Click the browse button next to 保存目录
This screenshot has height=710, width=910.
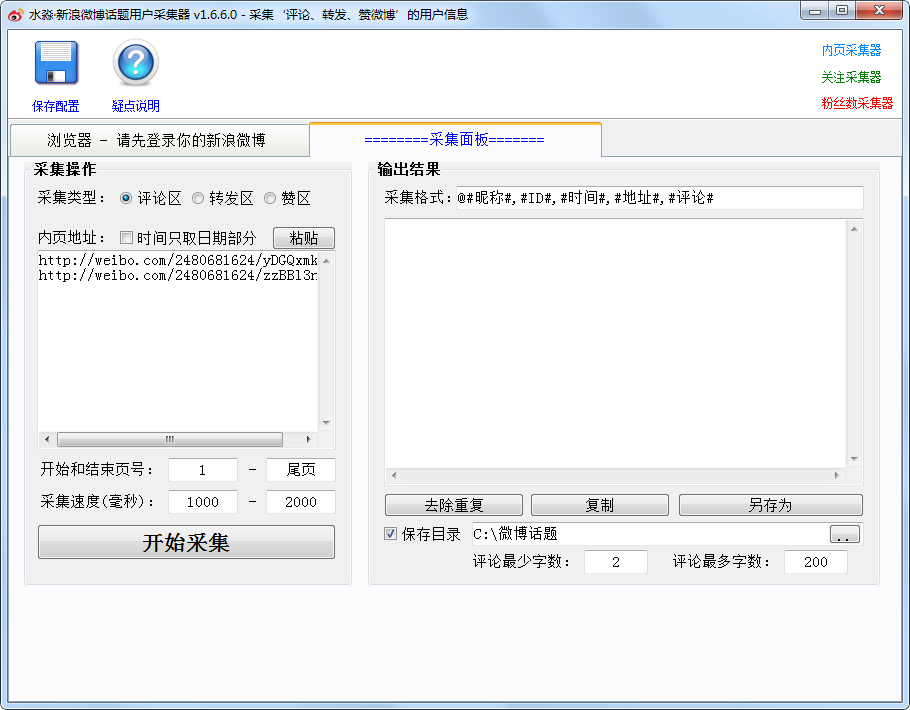click(844, 535)
